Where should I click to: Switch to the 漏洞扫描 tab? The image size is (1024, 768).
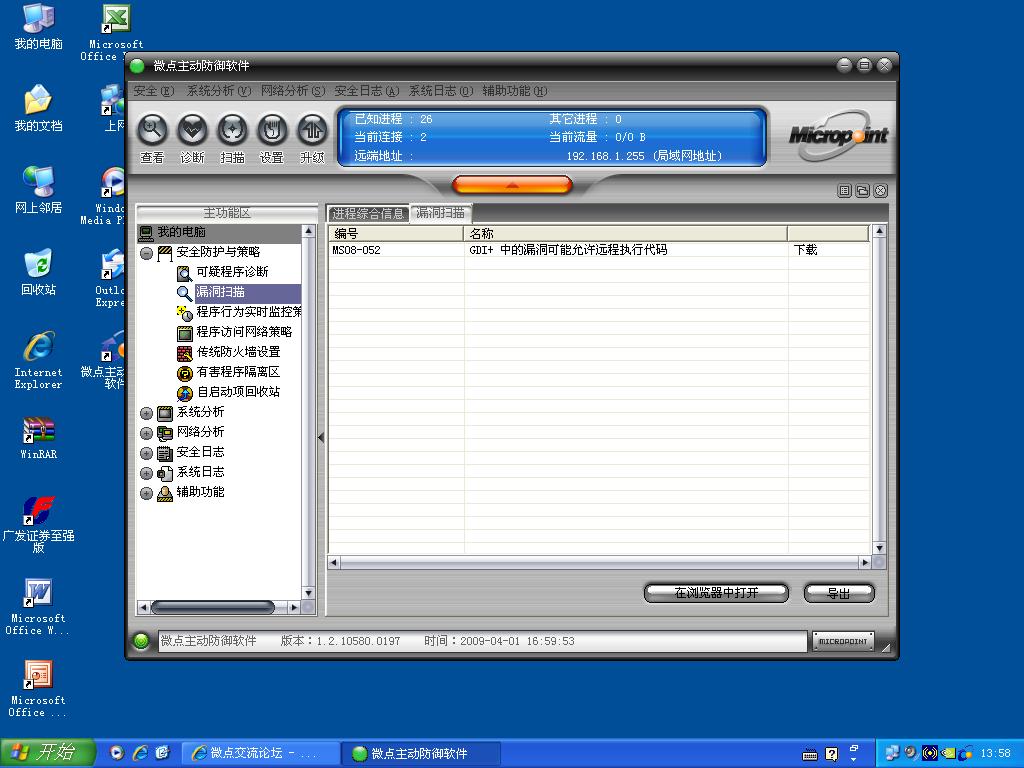(x=441, y=213)
